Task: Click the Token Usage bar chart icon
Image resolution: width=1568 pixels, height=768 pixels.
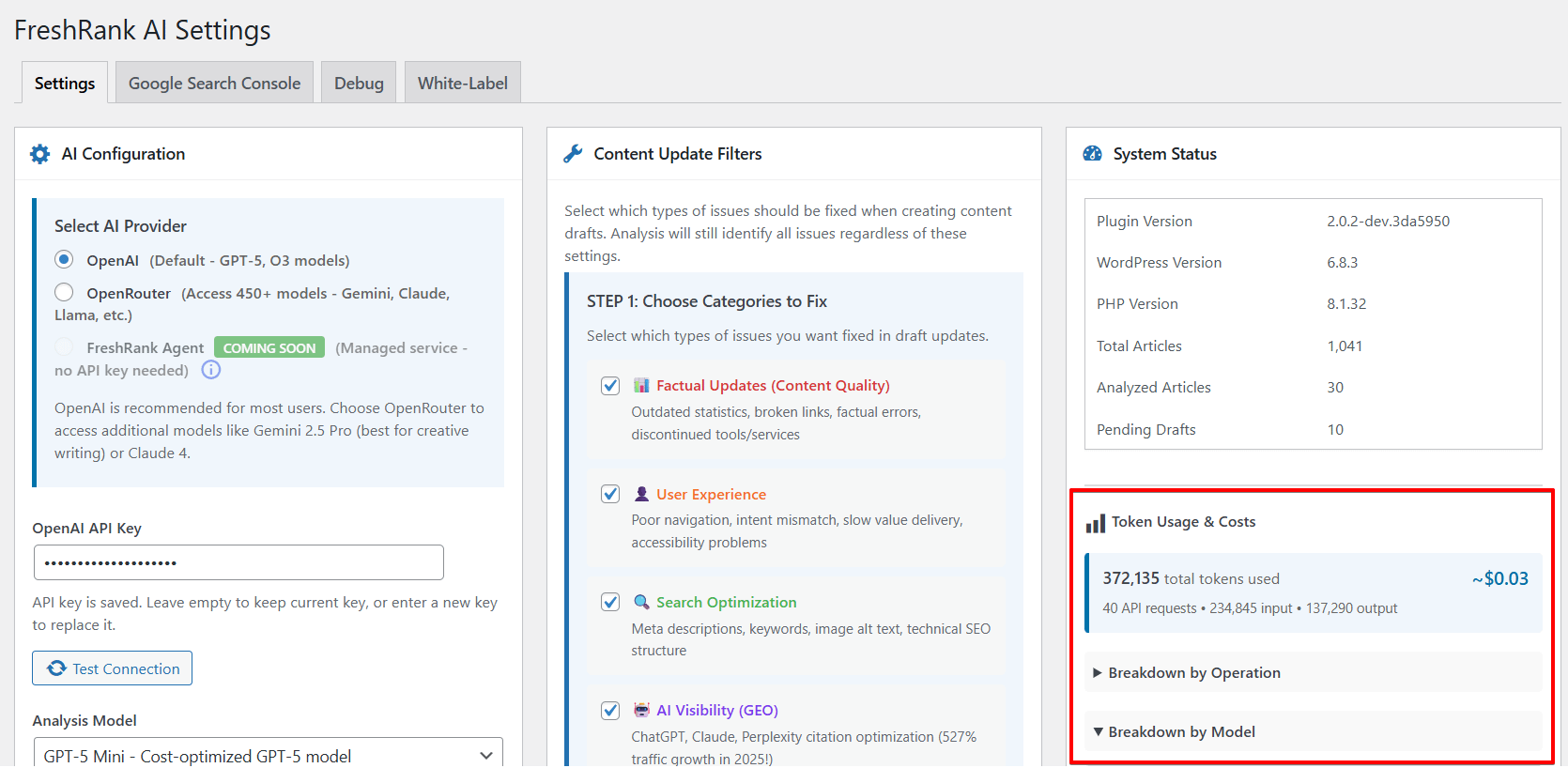Action: coord(1095,523)
